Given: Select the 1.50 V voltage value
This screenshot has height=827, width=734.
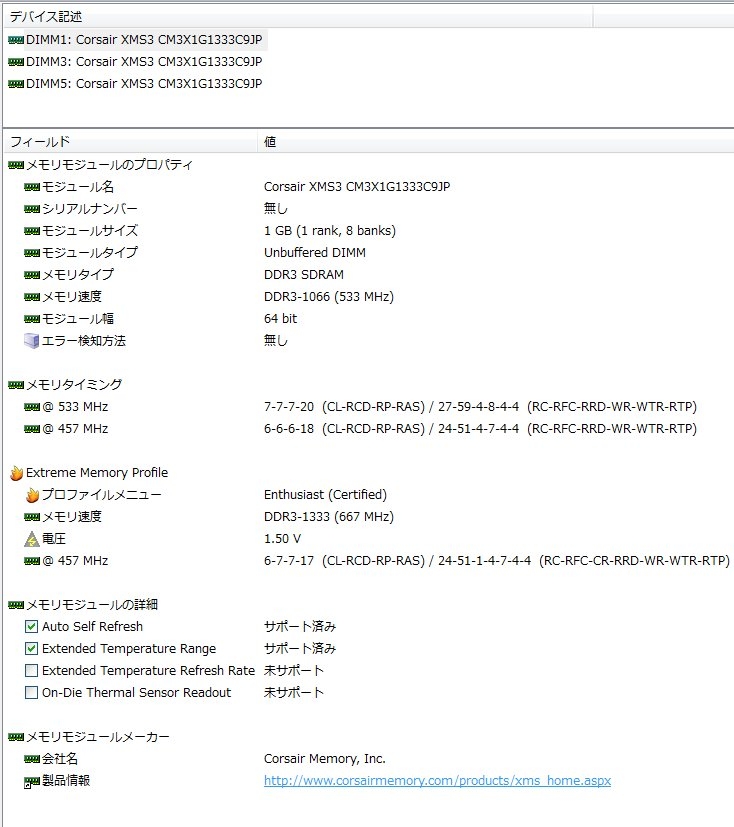Looking at the screenshot, I should click(282, 539).
